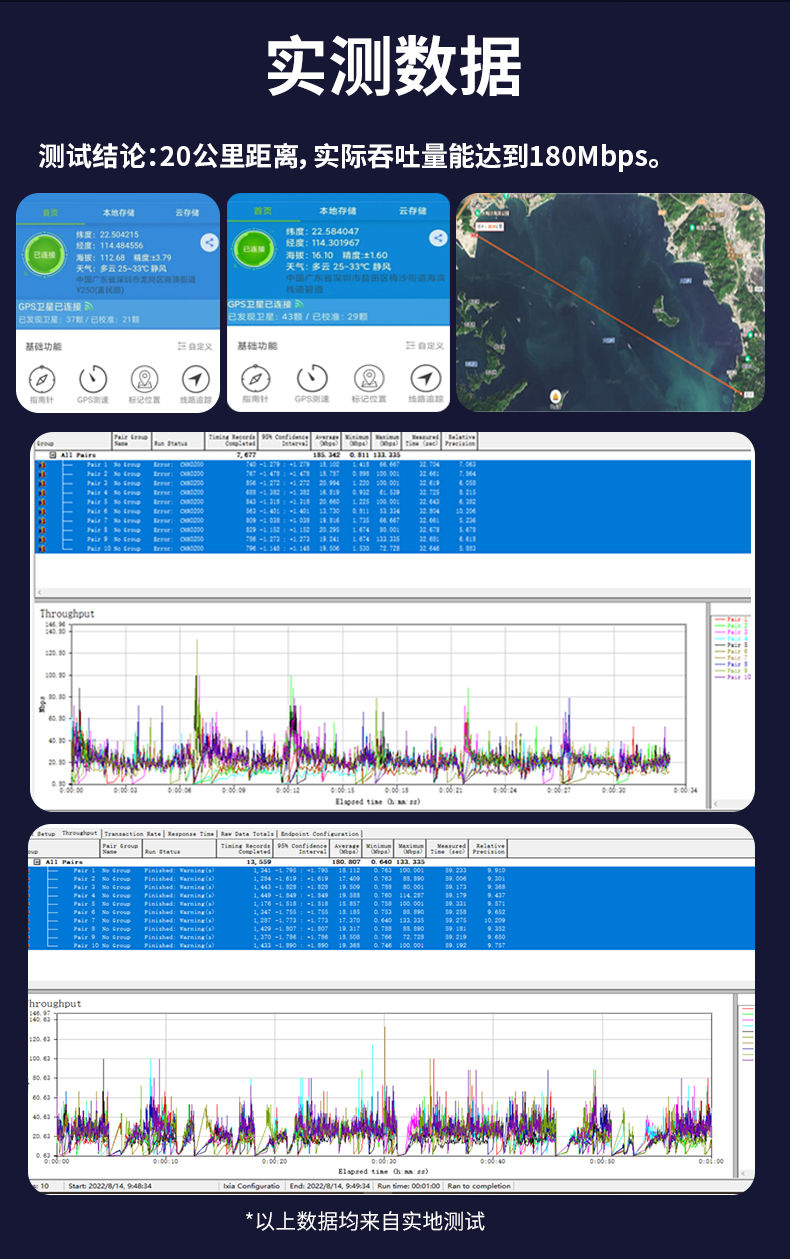790x1259 pixels.
Task: Open GPS测速 in right GPS app
Action: click(x=312, y=379)
